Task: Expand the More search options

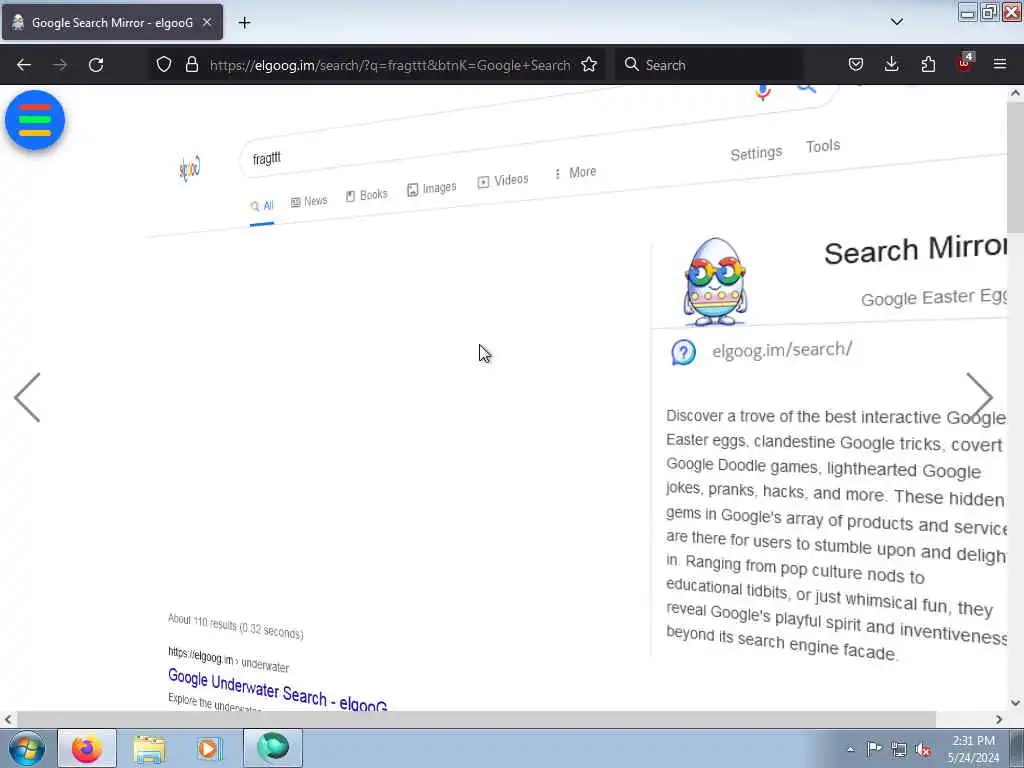Action: click(x=575, y=172)
